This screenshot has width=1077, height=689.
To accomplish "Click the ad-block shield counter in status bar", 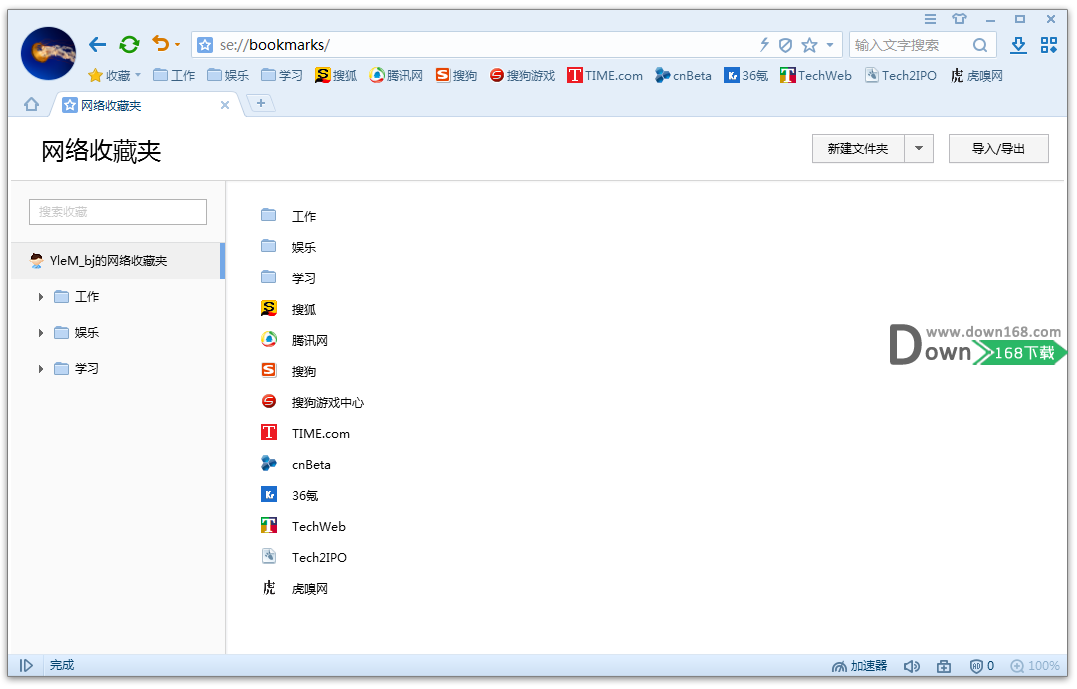I will pyautogui.click(x=982, y=666).
